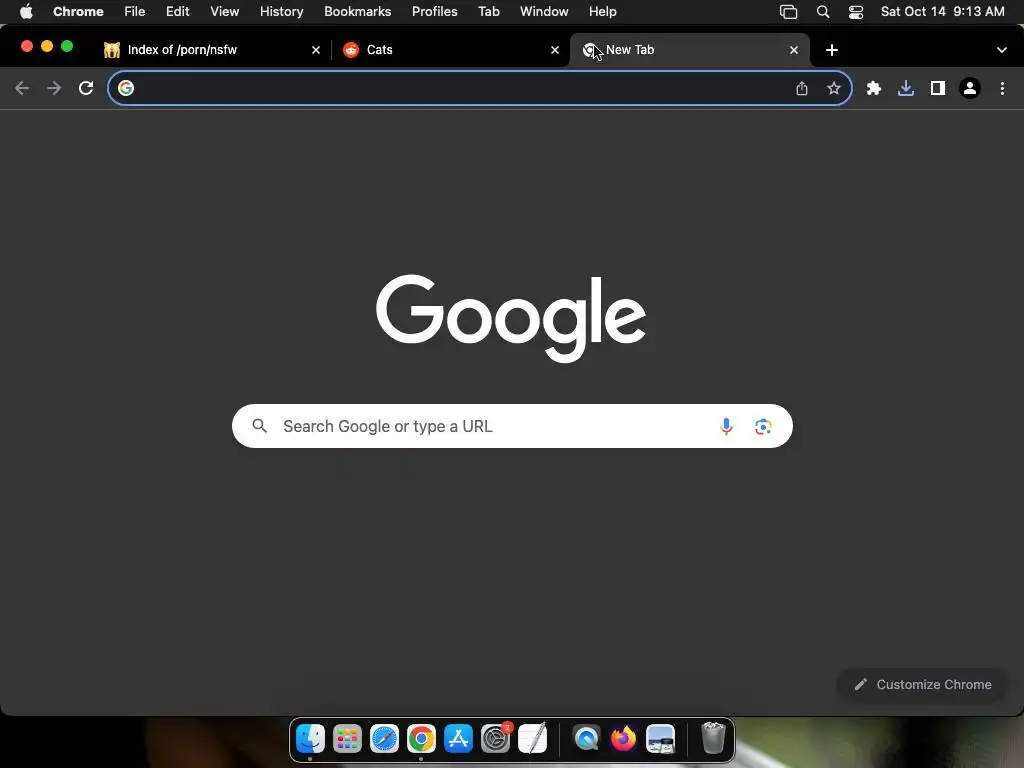Open App Store from the Dock
1024x768 pixels.
click(458, 739)
